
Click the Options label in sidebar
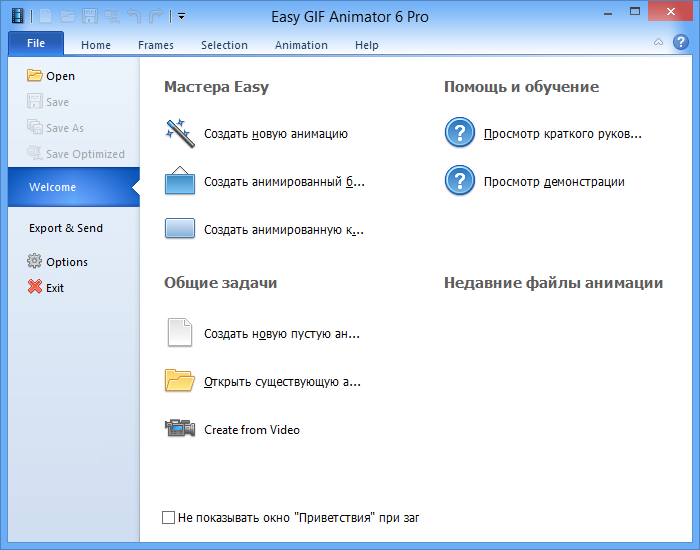pyautogui.click(x=67, y=262)
